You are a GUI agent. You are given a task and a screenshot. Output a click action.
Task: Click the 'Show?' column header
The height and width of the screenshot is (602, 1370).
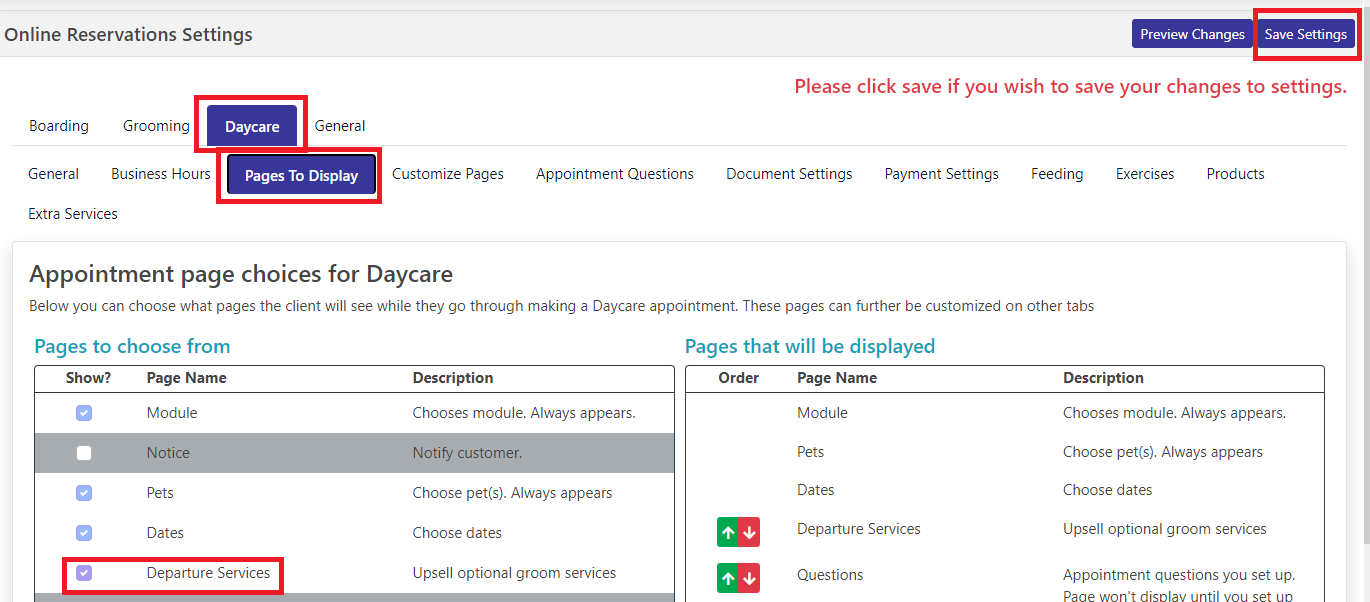click(x=89, y=378)
